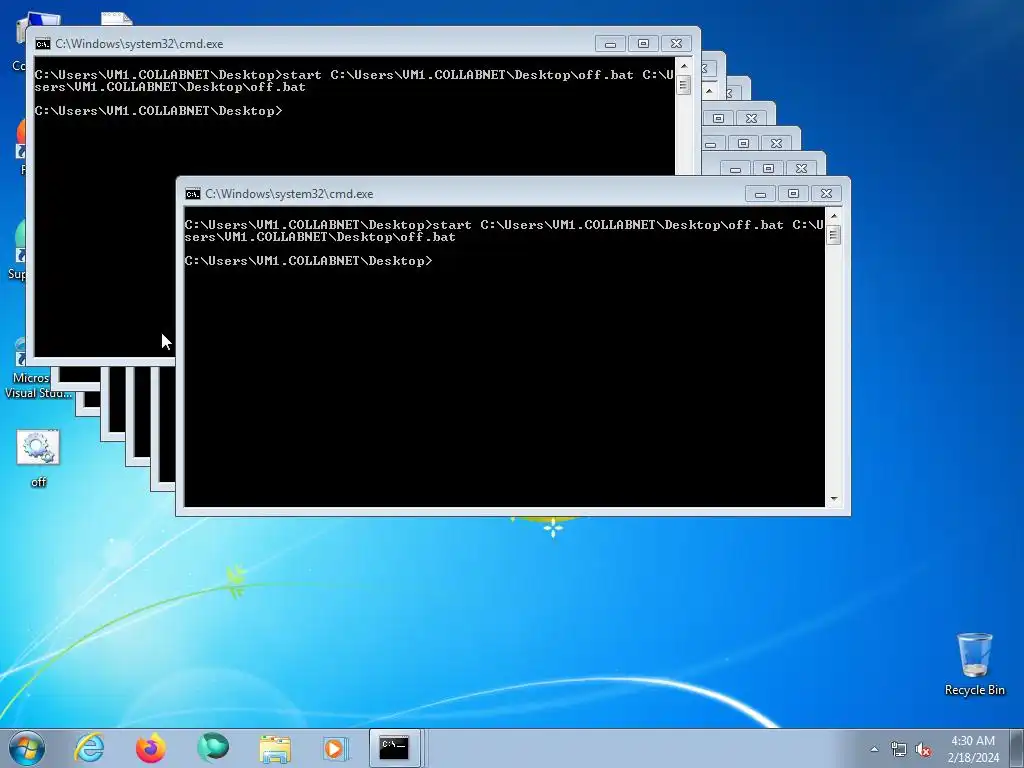
Task: Maximize the front cmd.exe window
Action: click(x=793, y=194)
